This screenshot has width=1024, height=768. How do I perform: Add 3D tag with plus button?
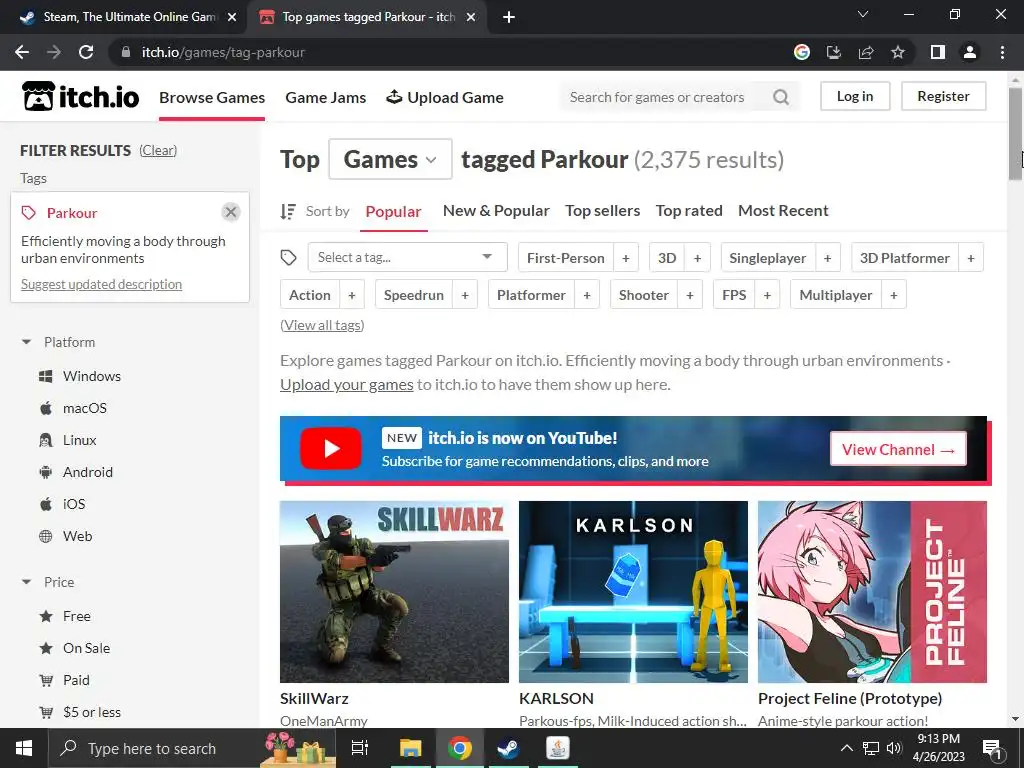(x=697, y=258)
